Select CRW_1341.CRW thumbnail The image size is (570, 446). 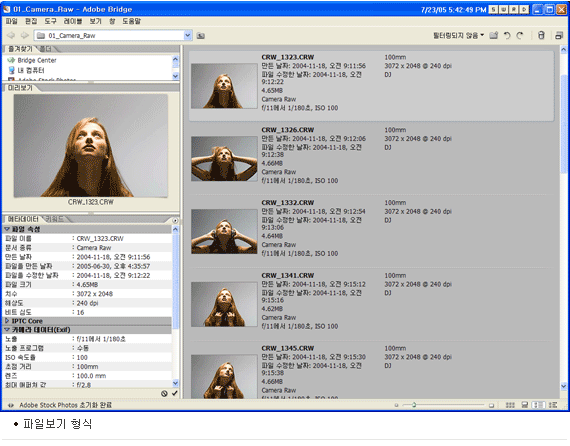tap(224, 304)
